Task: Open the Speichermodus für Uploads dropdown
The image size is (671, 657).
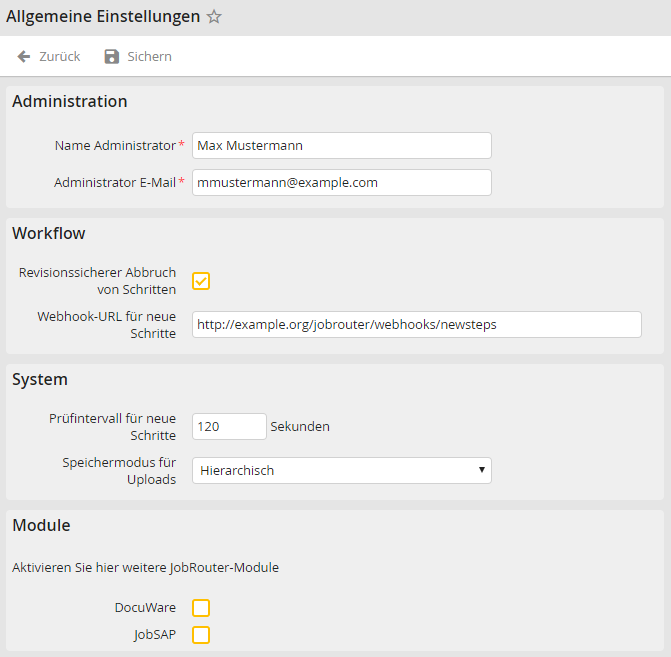Action: (x=341, y=470)
